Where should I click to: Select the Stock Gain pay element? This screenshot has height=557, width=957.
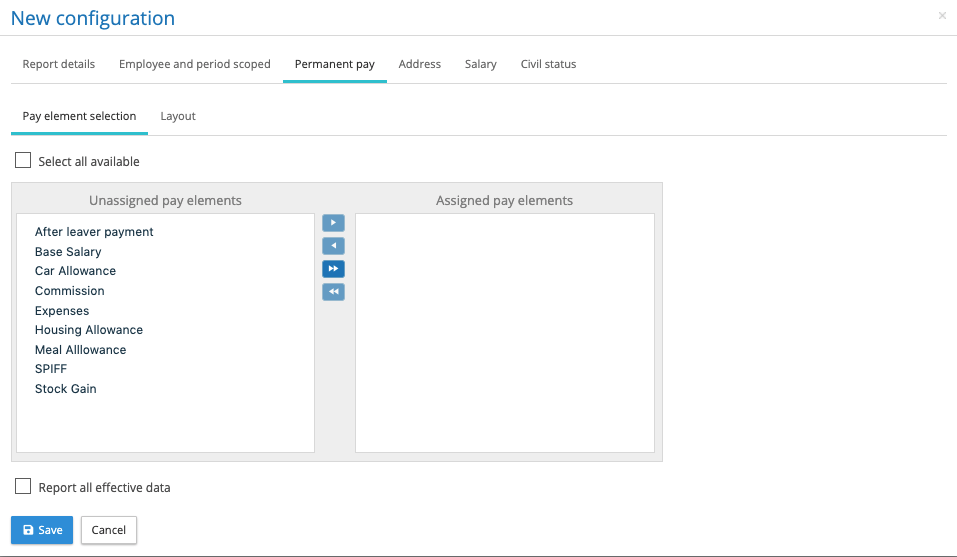click(66, 389)
